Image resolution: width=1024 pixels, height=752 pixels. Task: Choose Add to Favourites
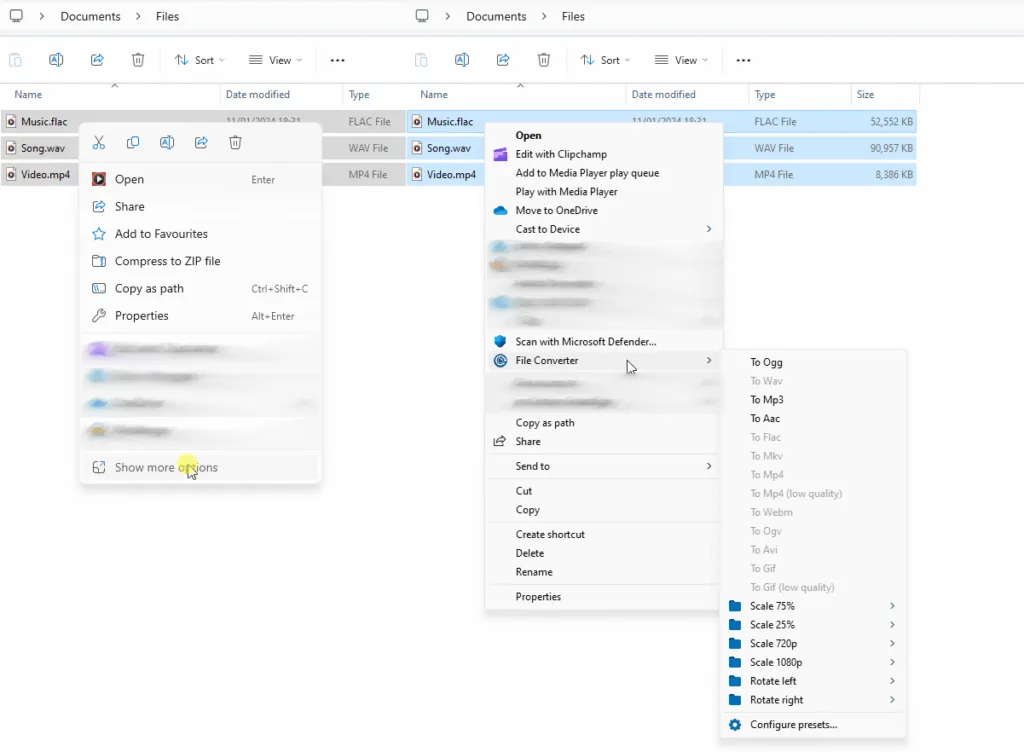(x=161, y=234)
